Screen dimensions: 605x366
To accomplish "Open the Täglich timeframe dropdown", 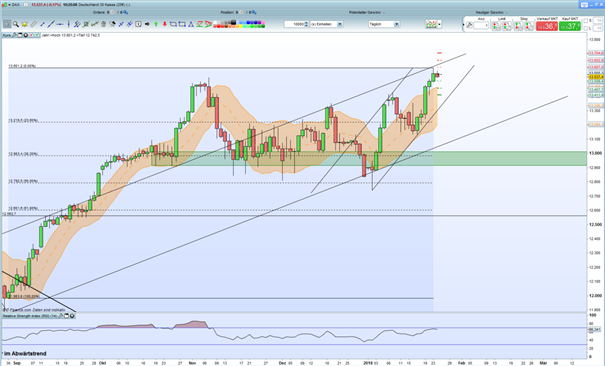I will click(396, 24).
